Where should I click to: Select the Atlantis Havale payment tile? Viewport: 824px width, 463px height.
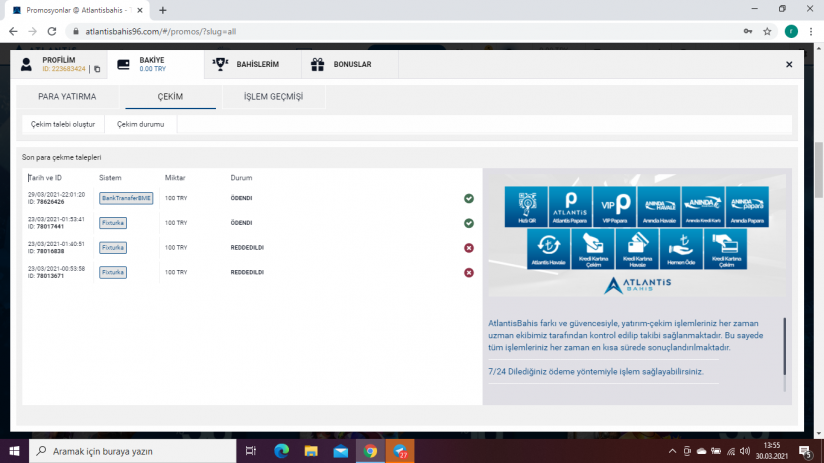[549, 249]
